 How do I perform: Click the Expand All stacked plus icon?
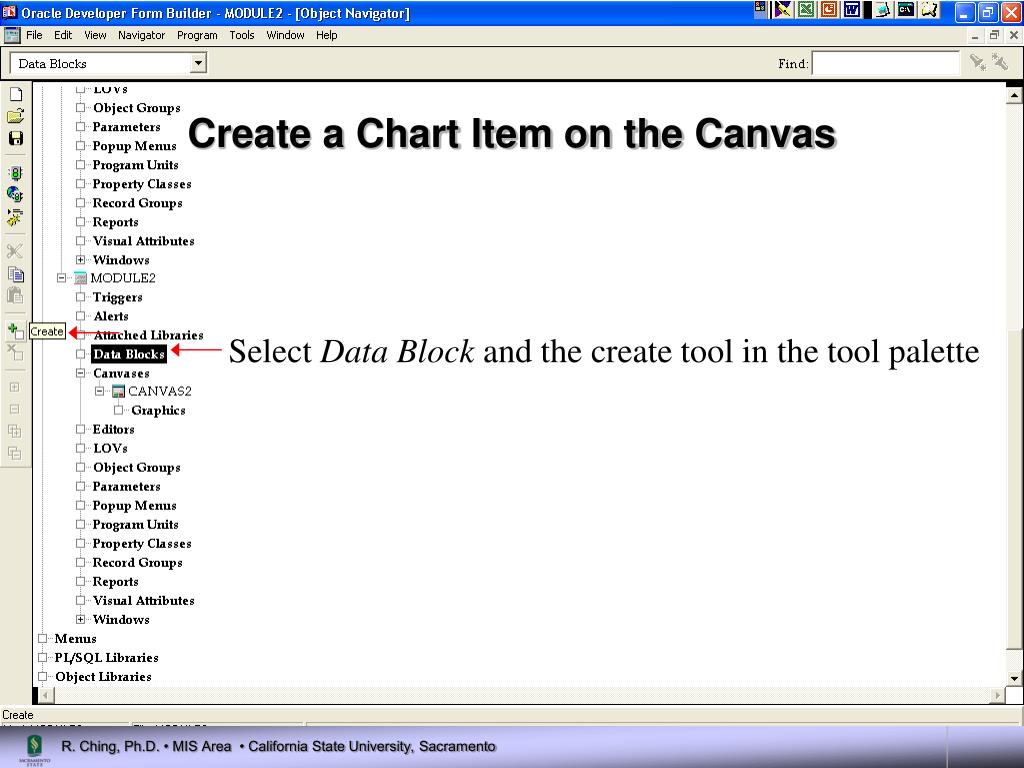coord(15,431)
